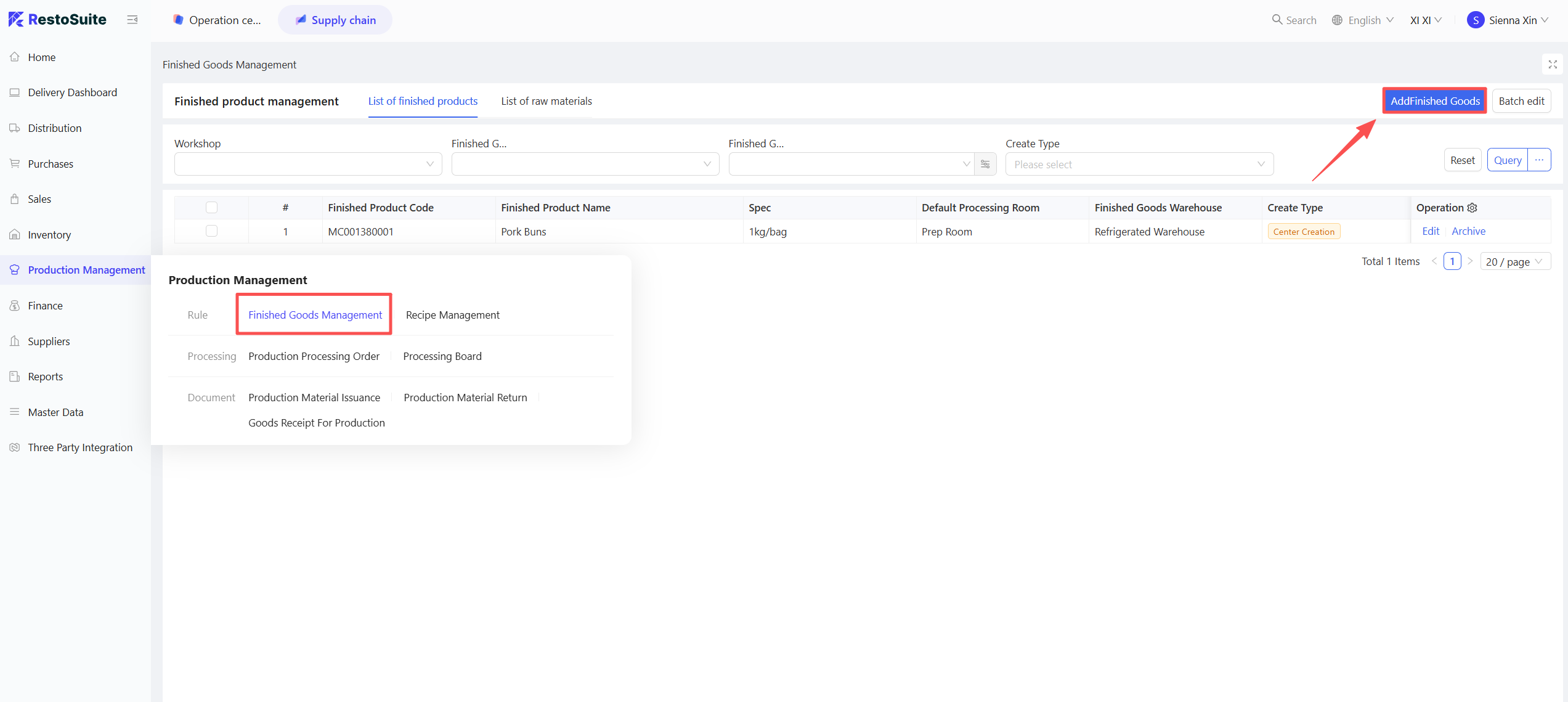Viewport: 1568px width, 702px height.
Task: Toggle fullscreen expand icon
Action: (1552, 64)
